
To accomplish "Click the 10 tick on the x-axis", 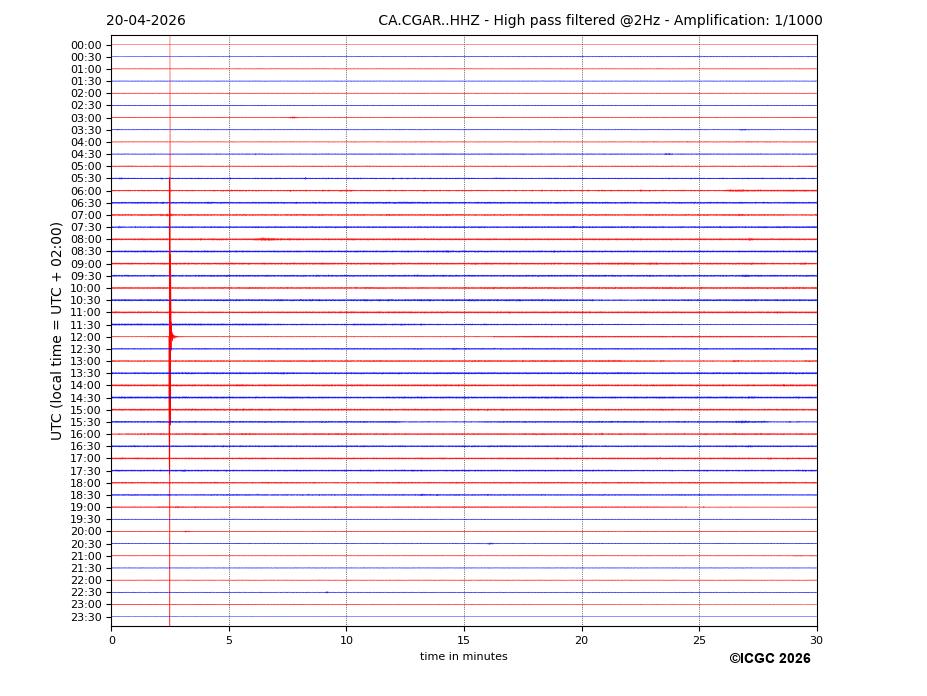I will click(346, 640).
